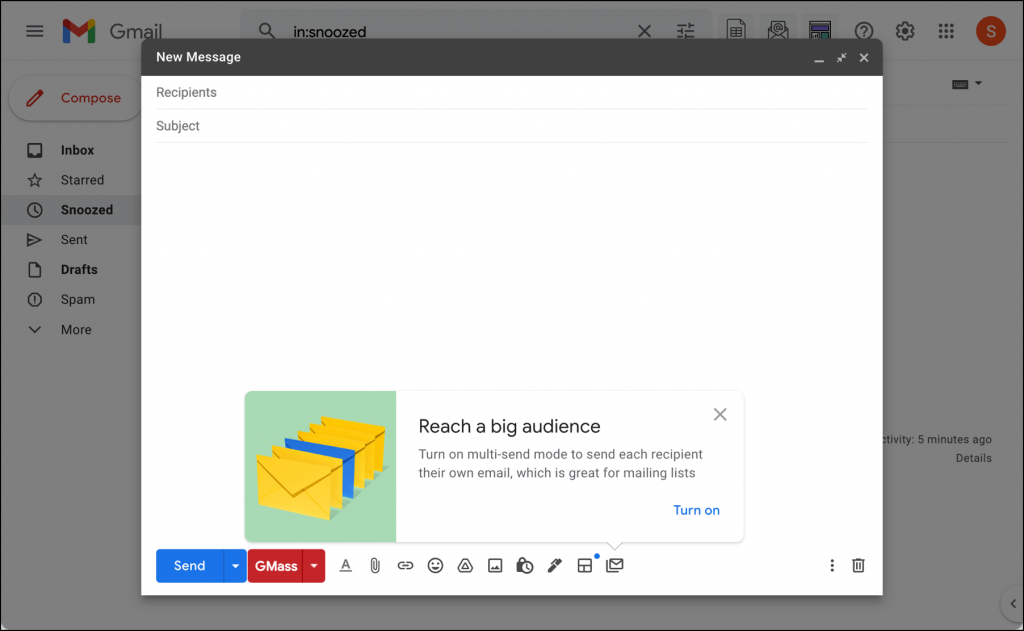
Task: Select the Snoozed folder
Action: tap(87, 210)
